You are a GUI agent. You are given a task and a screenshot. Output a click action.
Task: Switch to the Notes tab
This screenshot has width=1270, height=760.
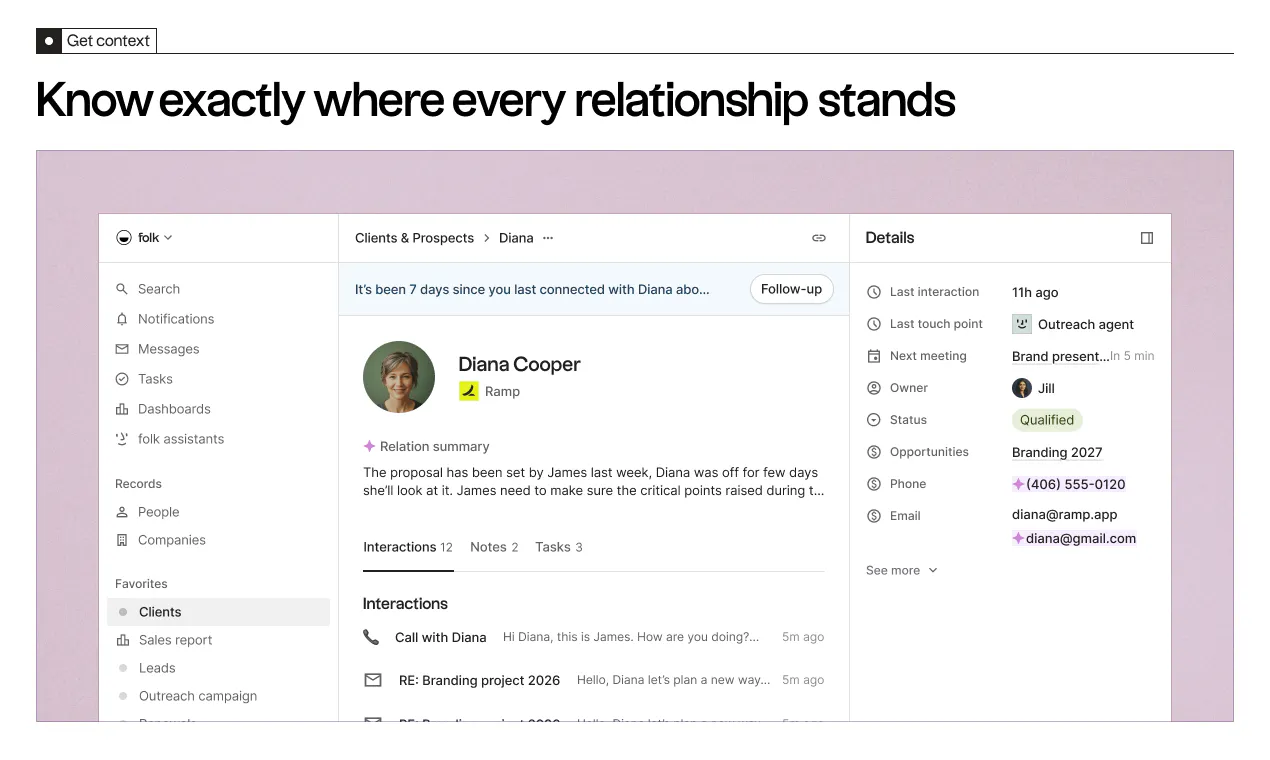point(494,547)
